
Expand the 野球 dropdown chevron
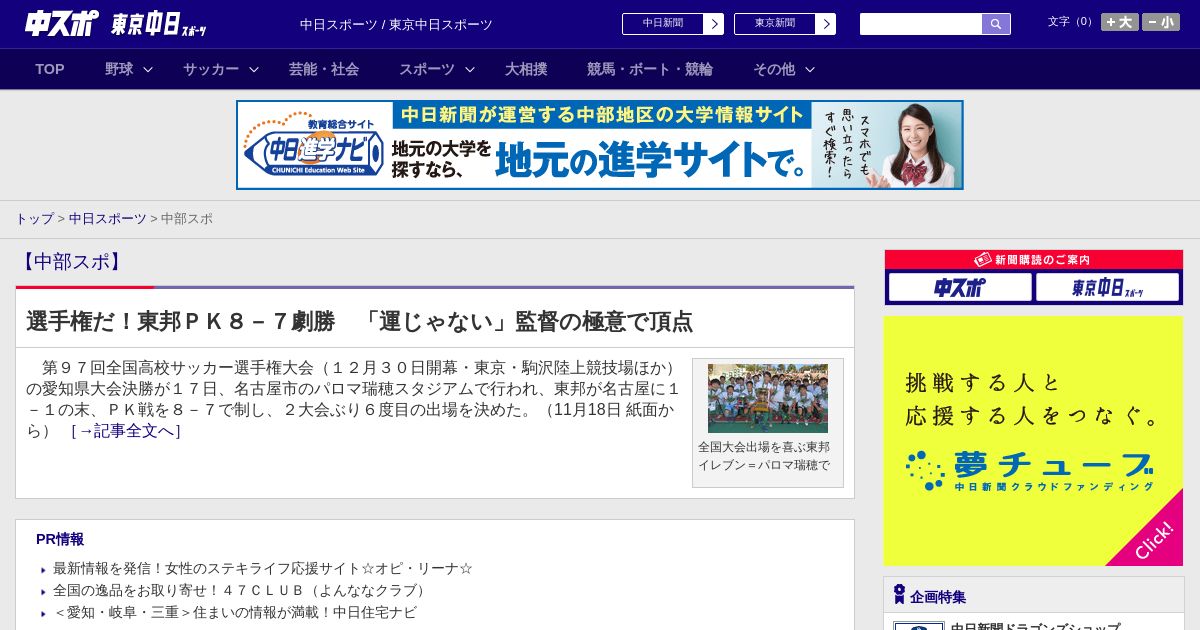[x=148, y=69]
